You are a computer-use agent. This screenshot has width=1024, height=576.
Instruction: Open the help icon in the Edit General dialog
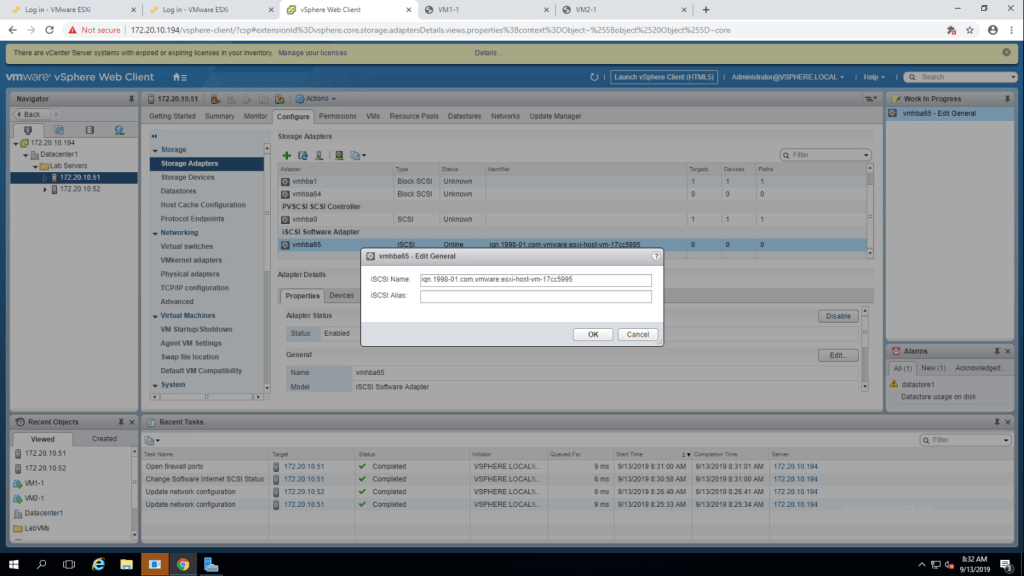pyautogui.click(x=655, y=256)
